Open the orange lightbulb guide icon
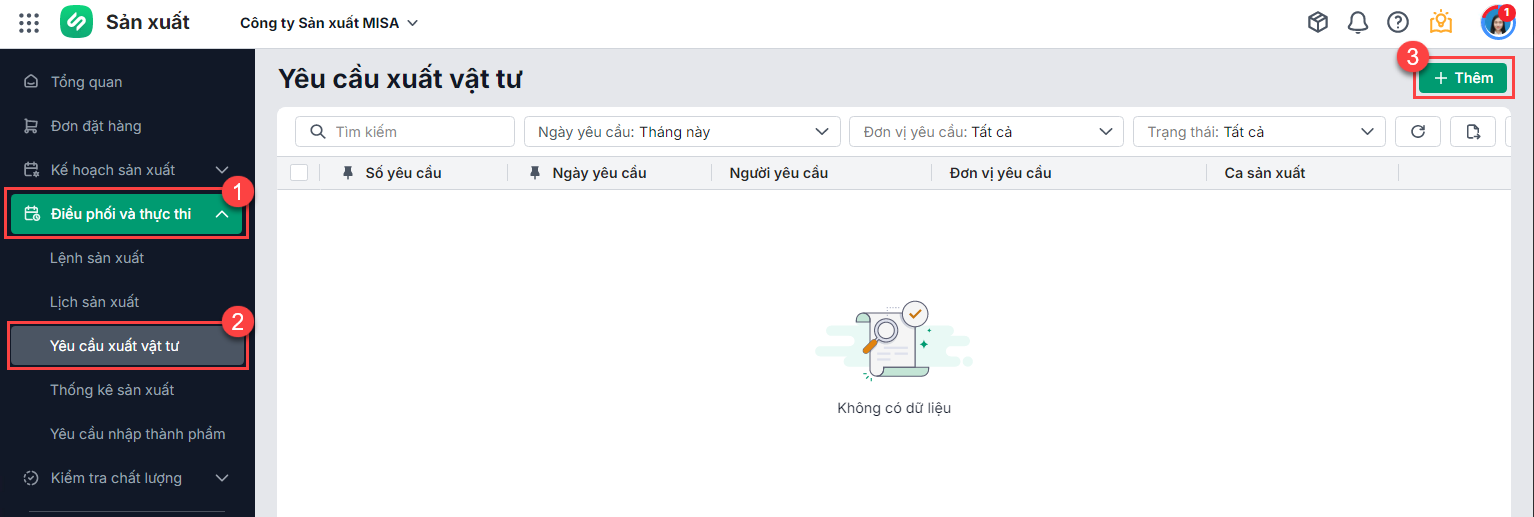The height and width of the screenshot is (517, 1534). pyautogui.click(x=1440, y=22)
